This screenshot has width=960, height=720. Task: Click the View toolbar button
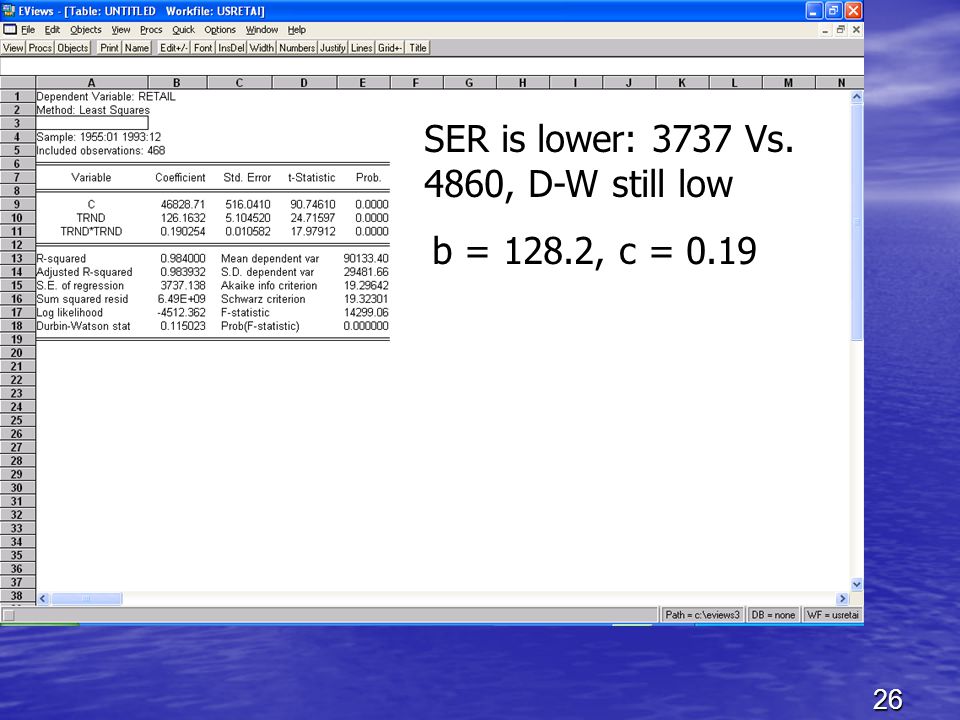13,48
